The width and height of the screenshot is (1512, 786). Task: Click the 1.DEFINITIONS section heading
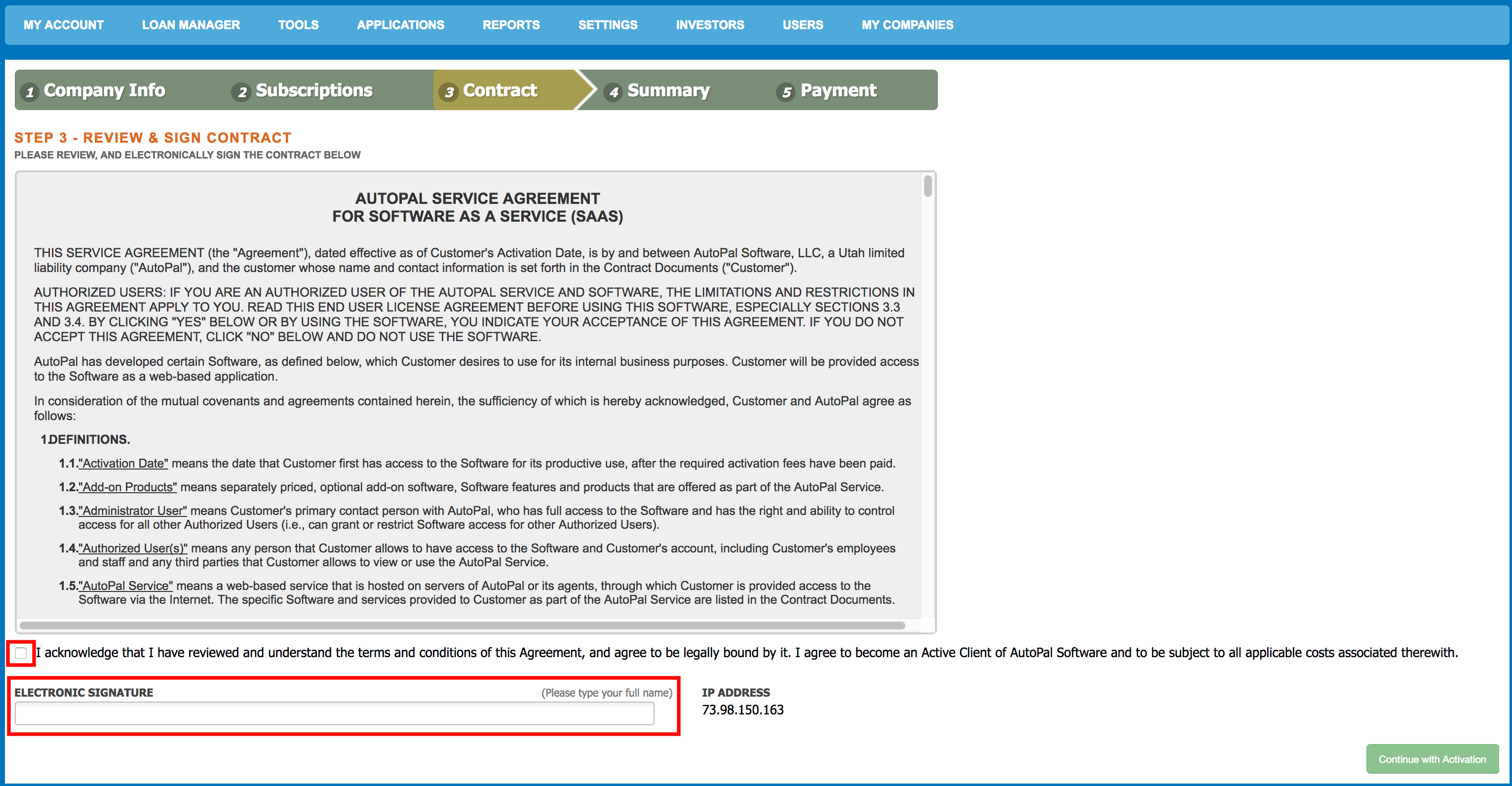[x=85, y=439]
